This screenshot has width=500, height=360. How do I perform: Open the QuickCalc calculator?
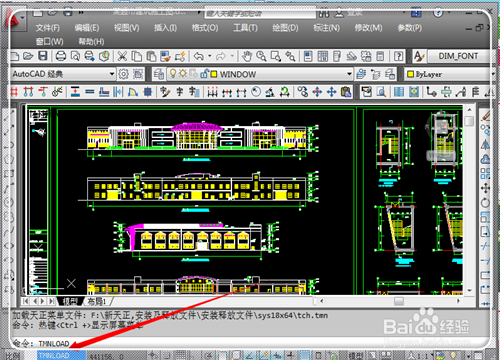380,56
